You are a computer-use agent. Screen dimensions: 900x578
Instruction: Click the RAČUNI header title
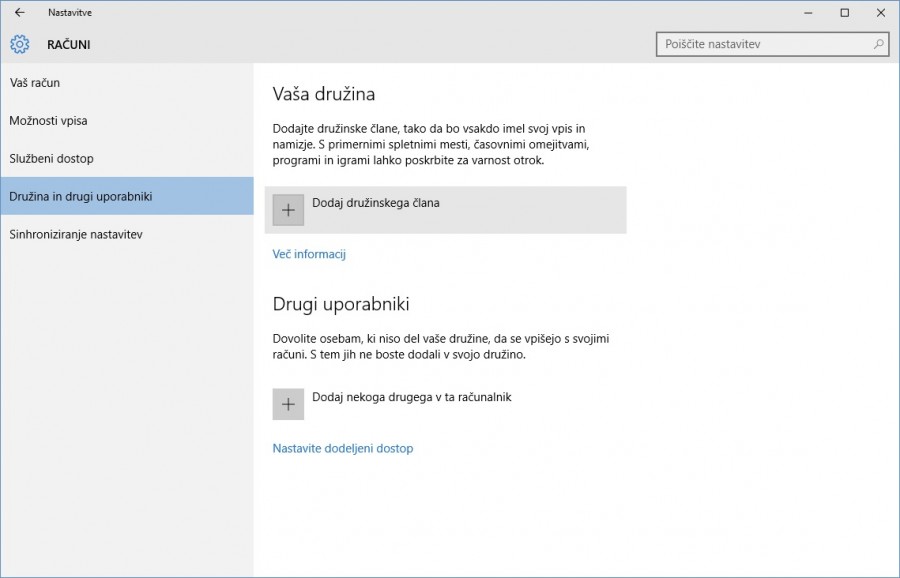point(69,45)
